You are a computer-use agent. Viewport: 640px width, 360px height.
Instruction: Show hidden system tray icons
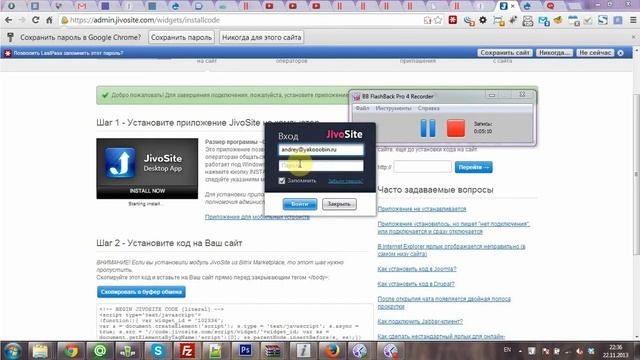(520, 351)
